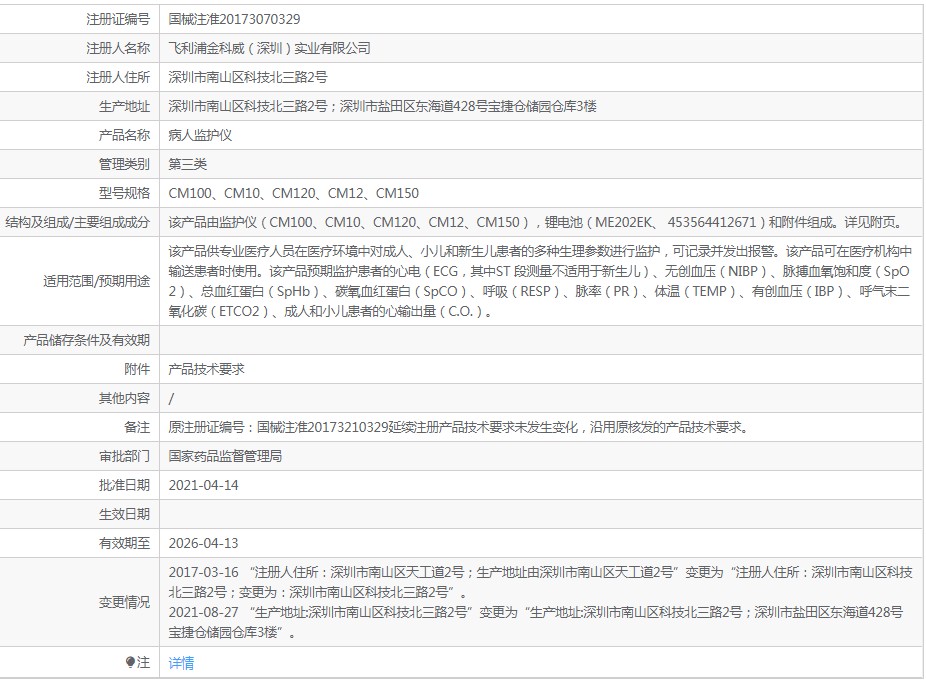Image resolution: width=926 pixels, height=680 pixels.
Task: Select the 适用范围 intended use paragraph
Action: point(540,281)
